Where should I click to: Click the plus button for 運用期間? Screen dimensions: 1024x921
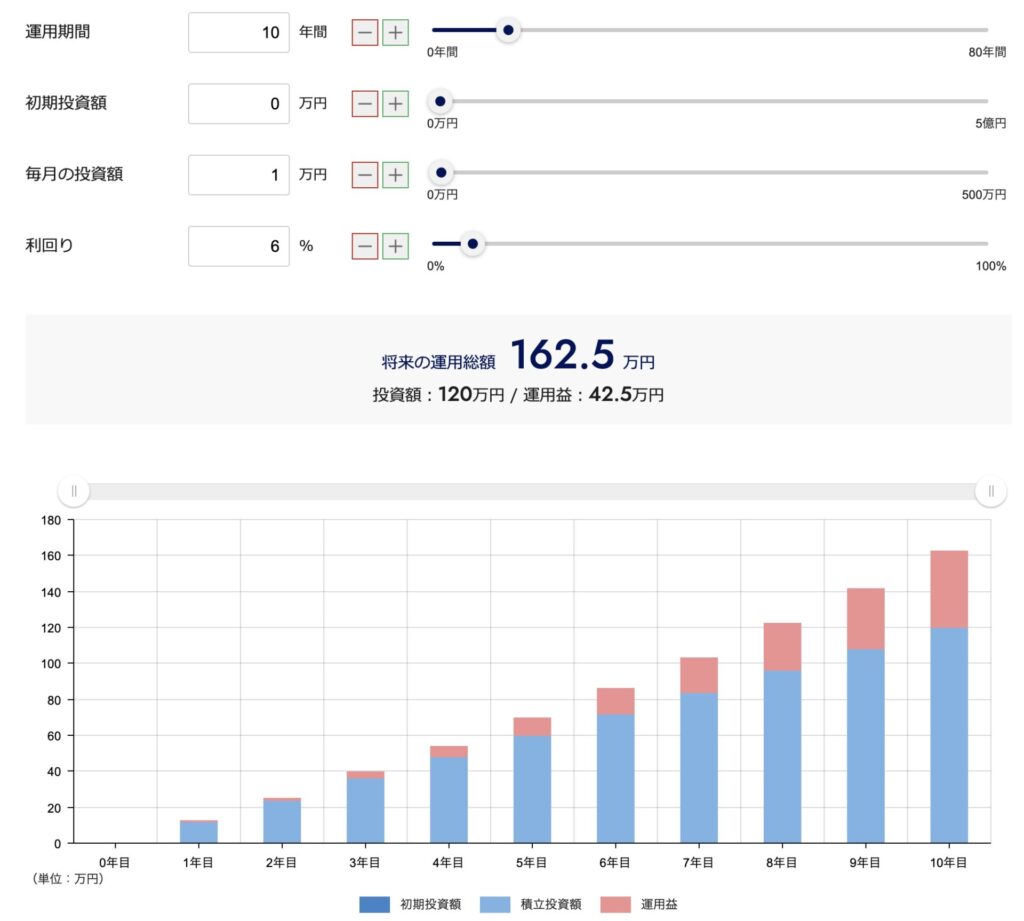pos(396,32)
